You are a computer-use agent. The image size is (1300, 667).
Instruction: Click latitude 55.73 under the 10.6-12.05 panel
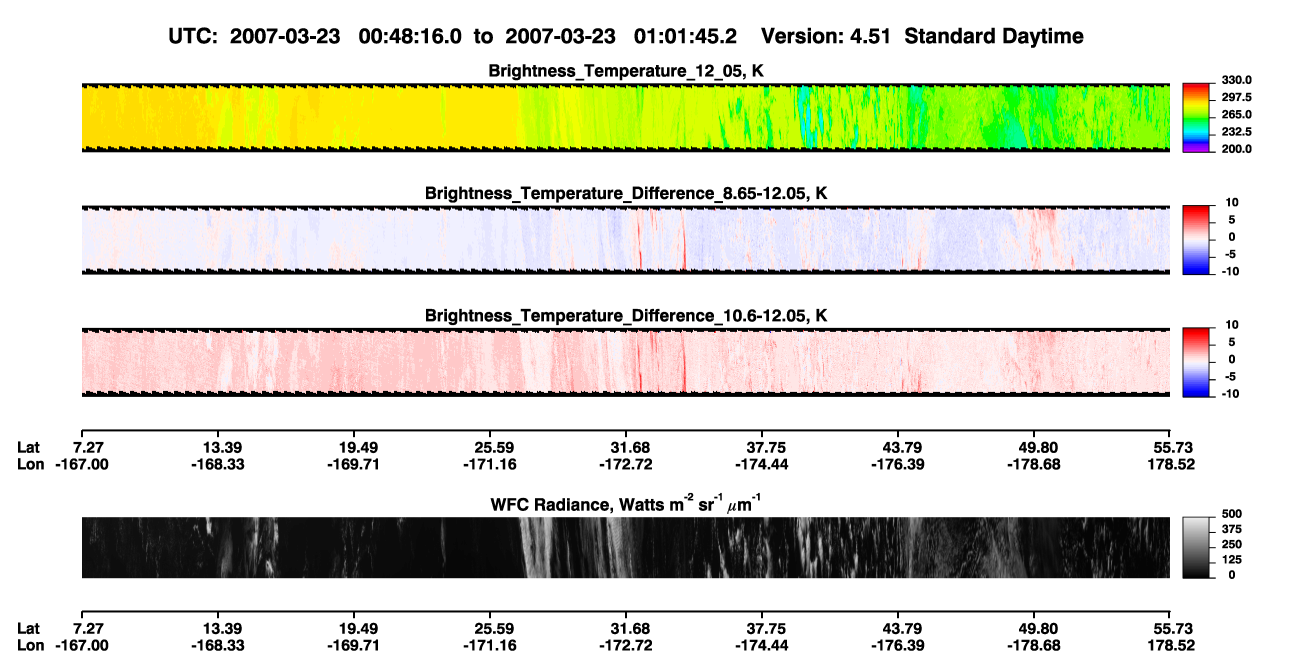[1174, 448]
